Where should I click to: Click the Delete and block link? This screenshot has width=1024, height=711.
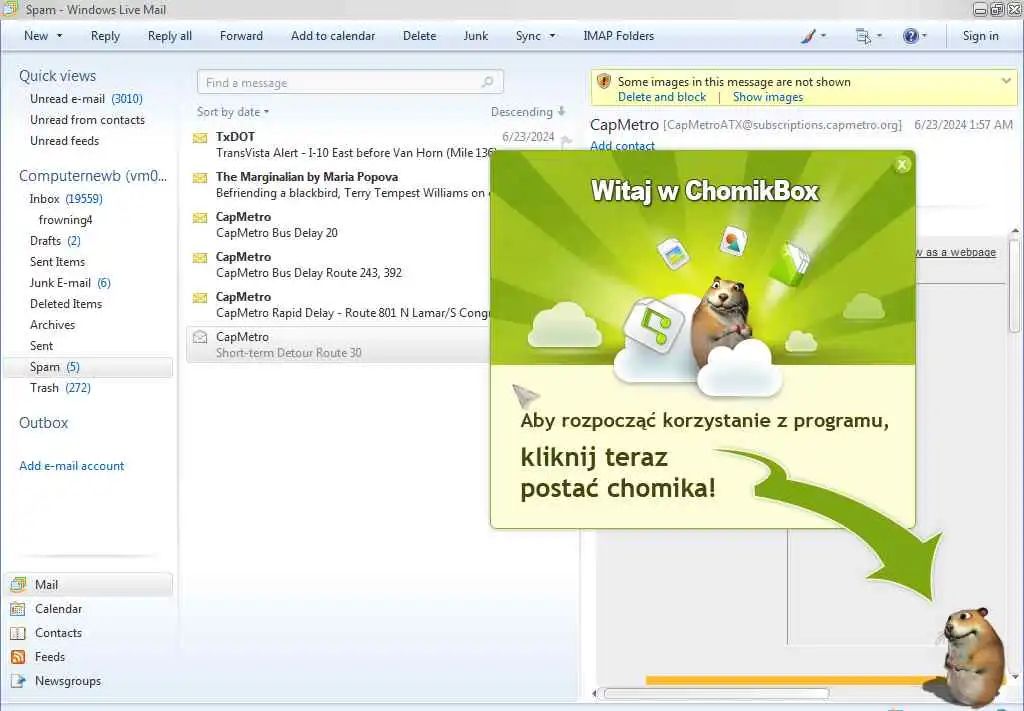[662, 97]
